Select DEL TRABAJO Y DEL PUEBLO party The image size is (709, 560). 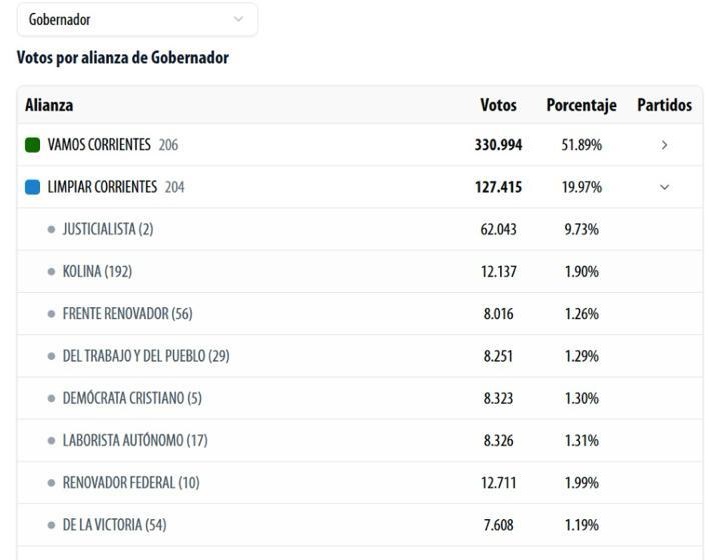(x=145, y=355)
